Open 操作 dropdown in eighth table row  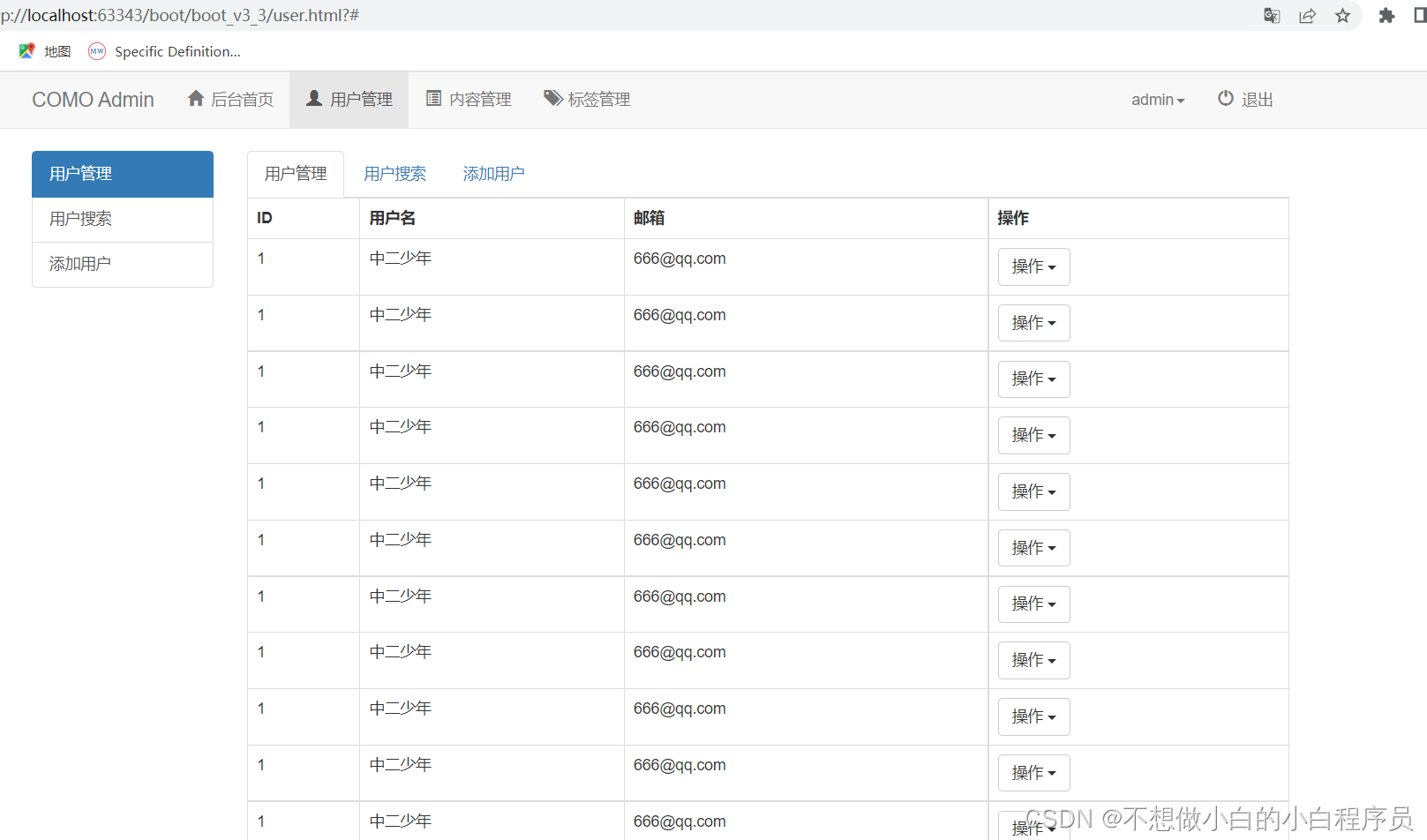1033,660
